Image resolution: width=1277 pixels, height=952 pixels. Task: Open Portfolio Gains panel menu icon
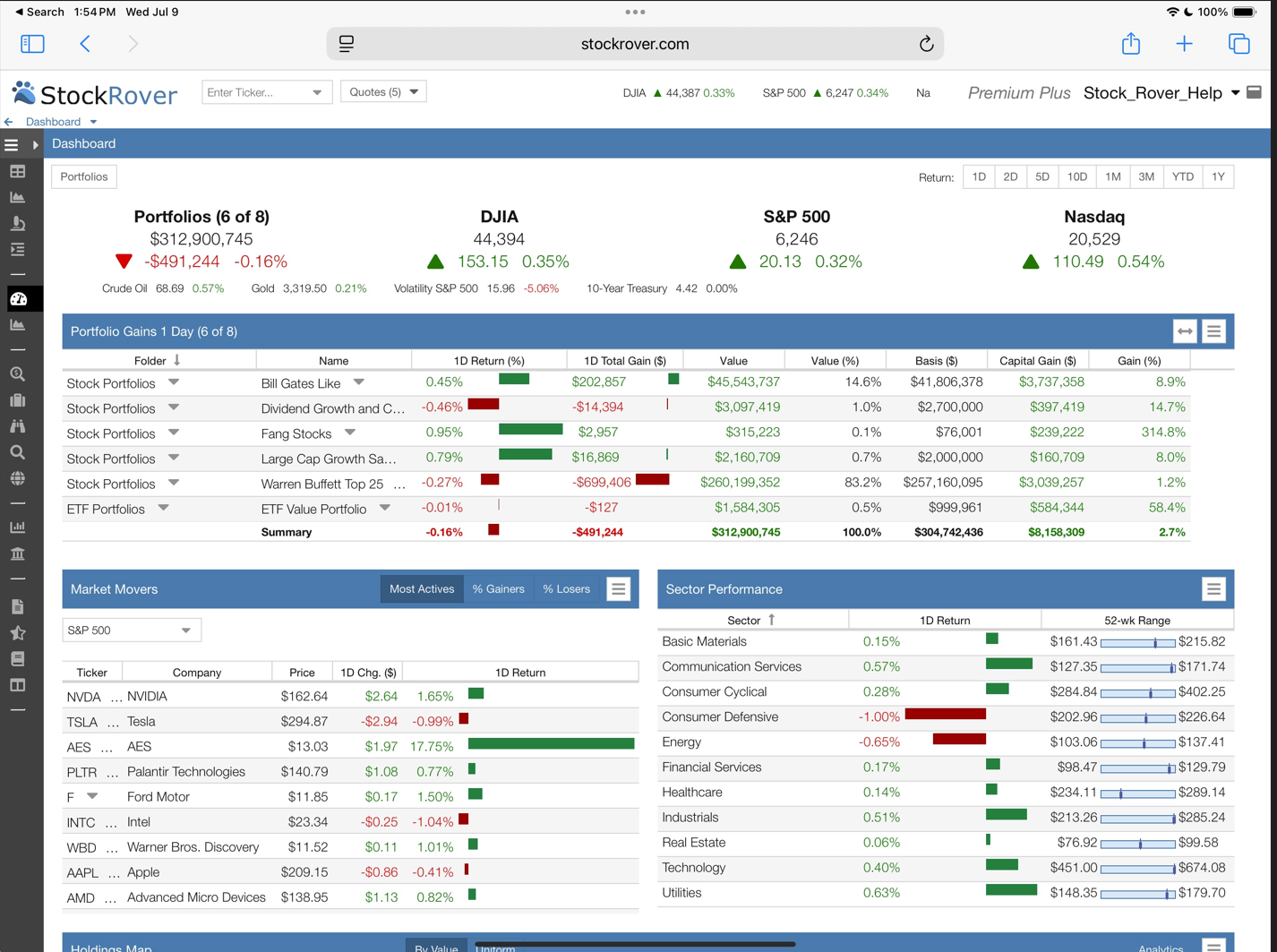click(1213, 331)
